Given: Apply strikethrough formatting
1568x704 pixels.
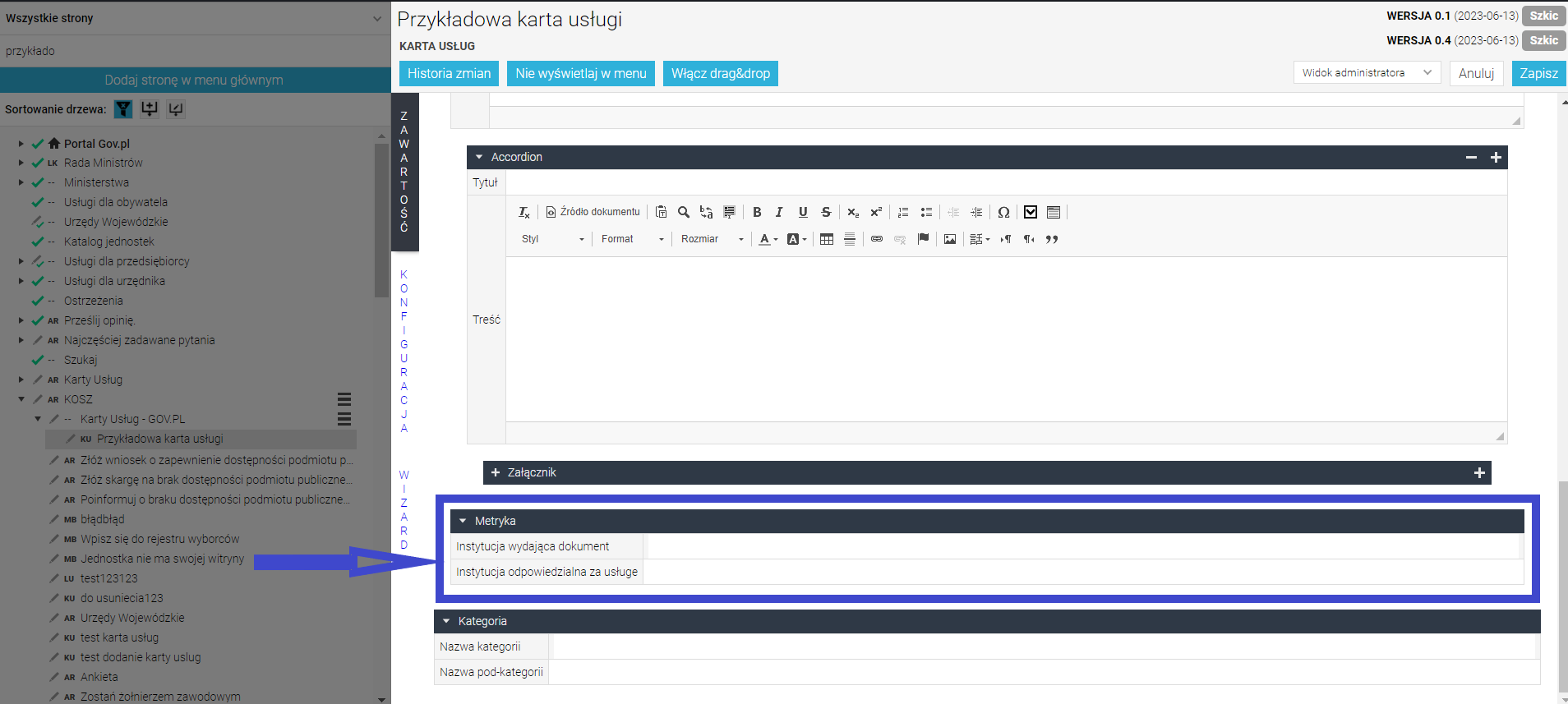Looking at the screenshot, I should pos(826,212).
